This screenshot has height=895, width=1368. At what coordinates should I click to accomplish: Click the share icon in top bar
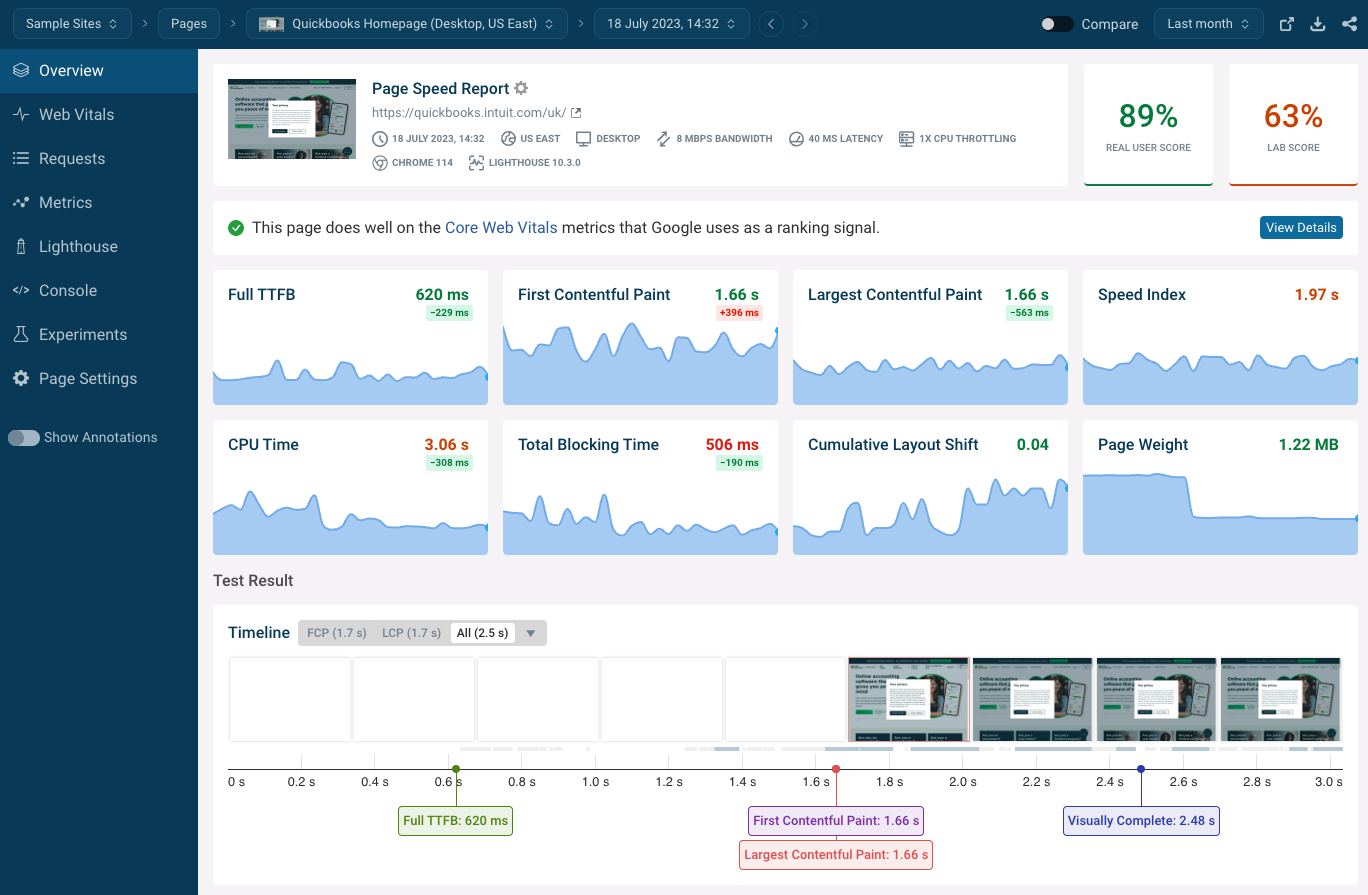tap(1350, 24)
